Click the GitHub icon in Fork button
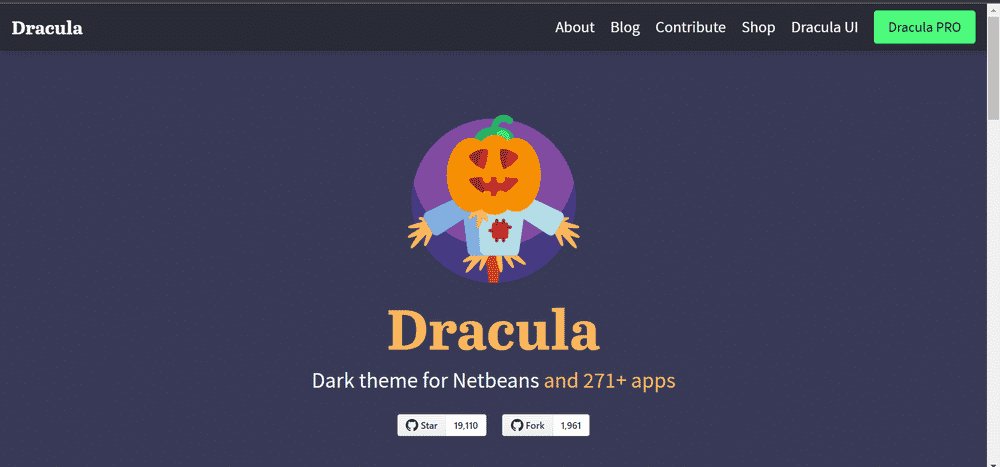 [x=517, y=426]
